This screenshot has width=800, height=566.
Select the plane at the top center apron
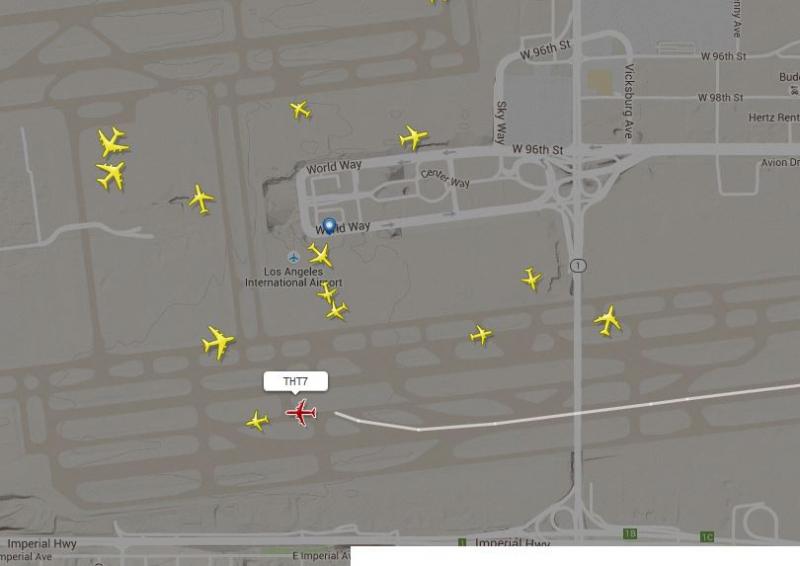click(300, 109)
